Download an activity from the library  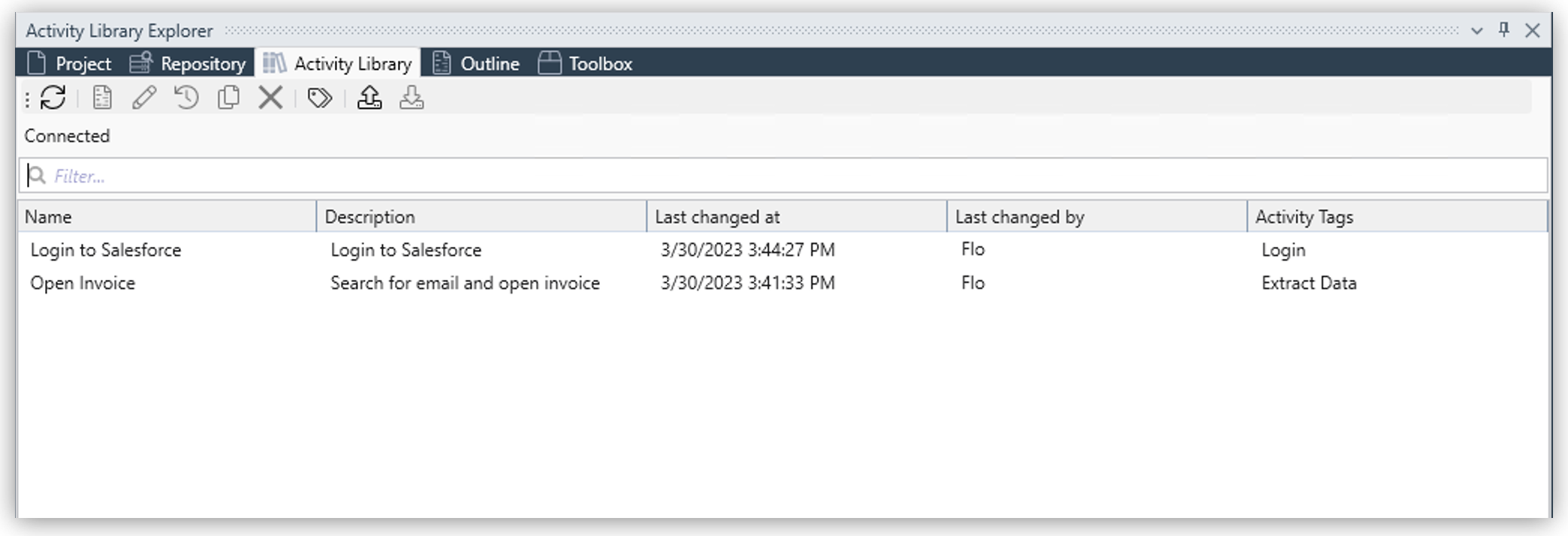[x=410, y=98]
